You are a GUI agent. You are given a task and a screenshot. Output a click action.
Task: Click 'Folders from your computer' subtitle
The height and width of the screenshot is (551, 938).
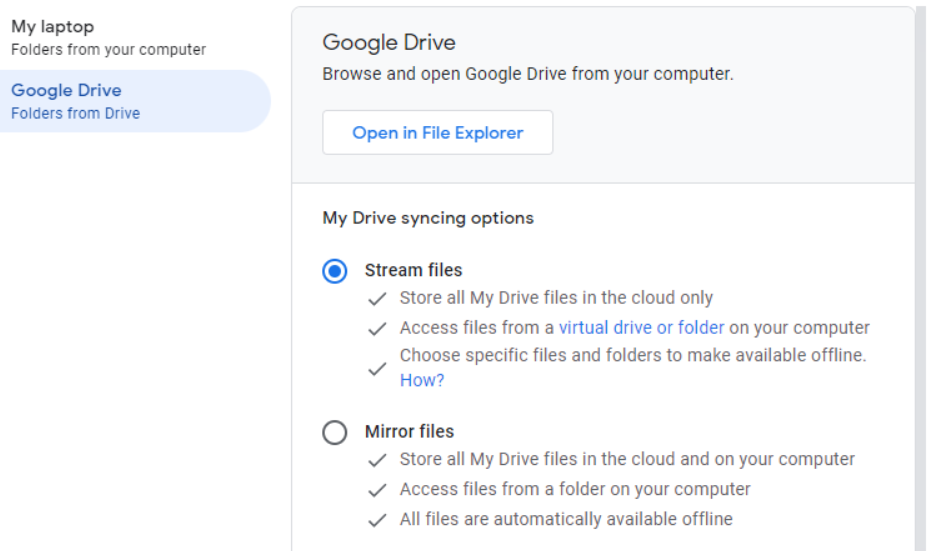tap(108, 50)
